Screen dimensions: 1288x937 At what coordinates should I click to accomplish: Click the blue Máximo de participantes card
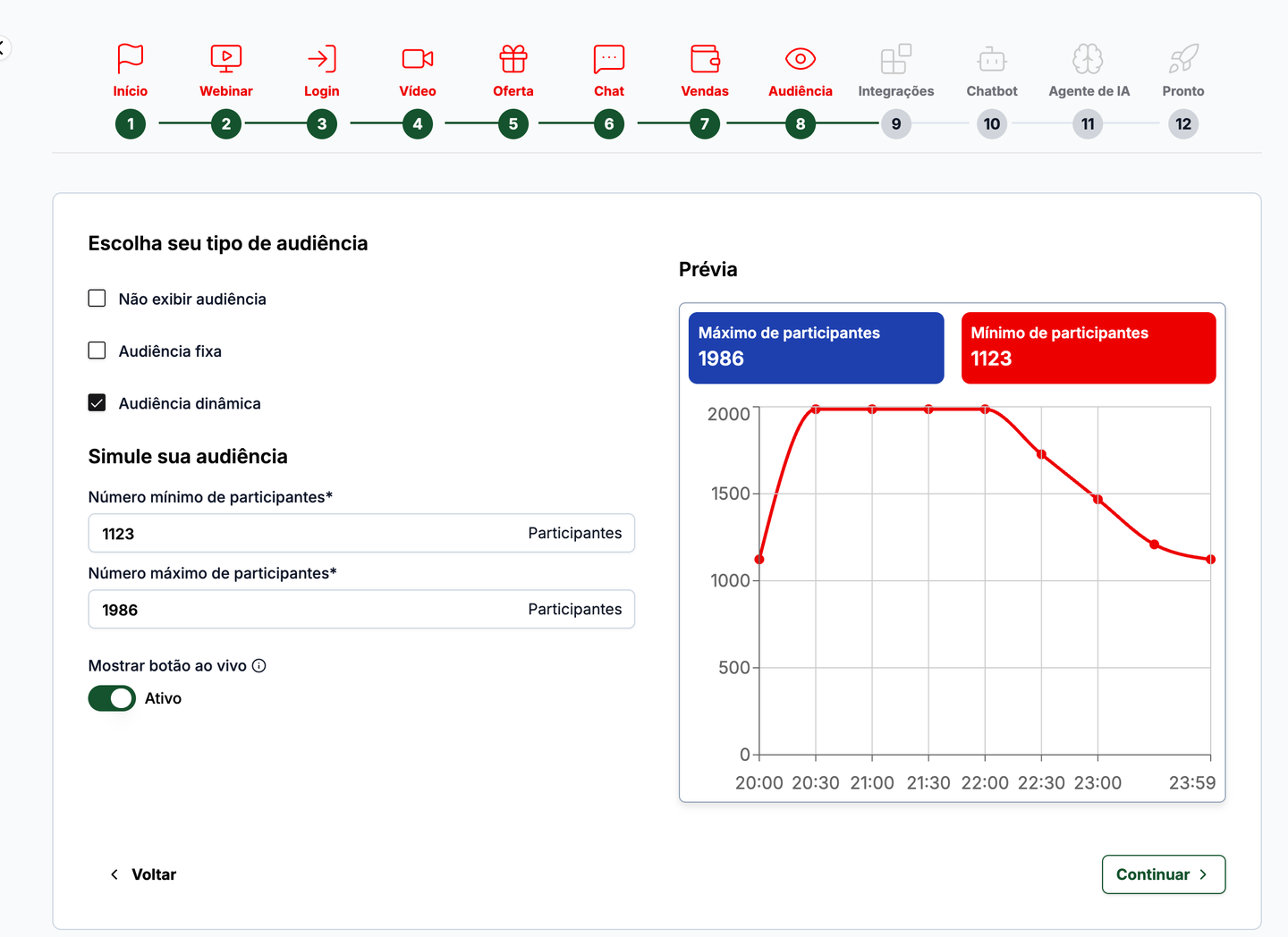(x=816, y=348)
